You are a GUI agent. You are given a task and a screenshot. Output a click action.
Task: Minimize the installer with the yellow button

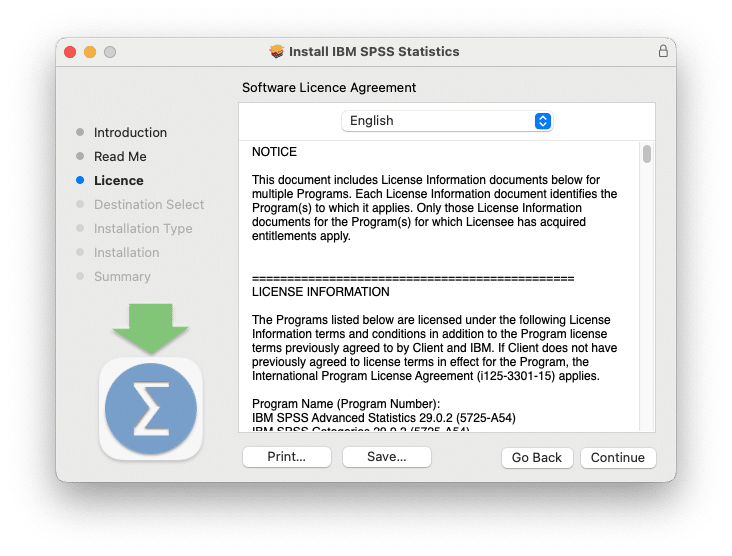tap(90, 52)
